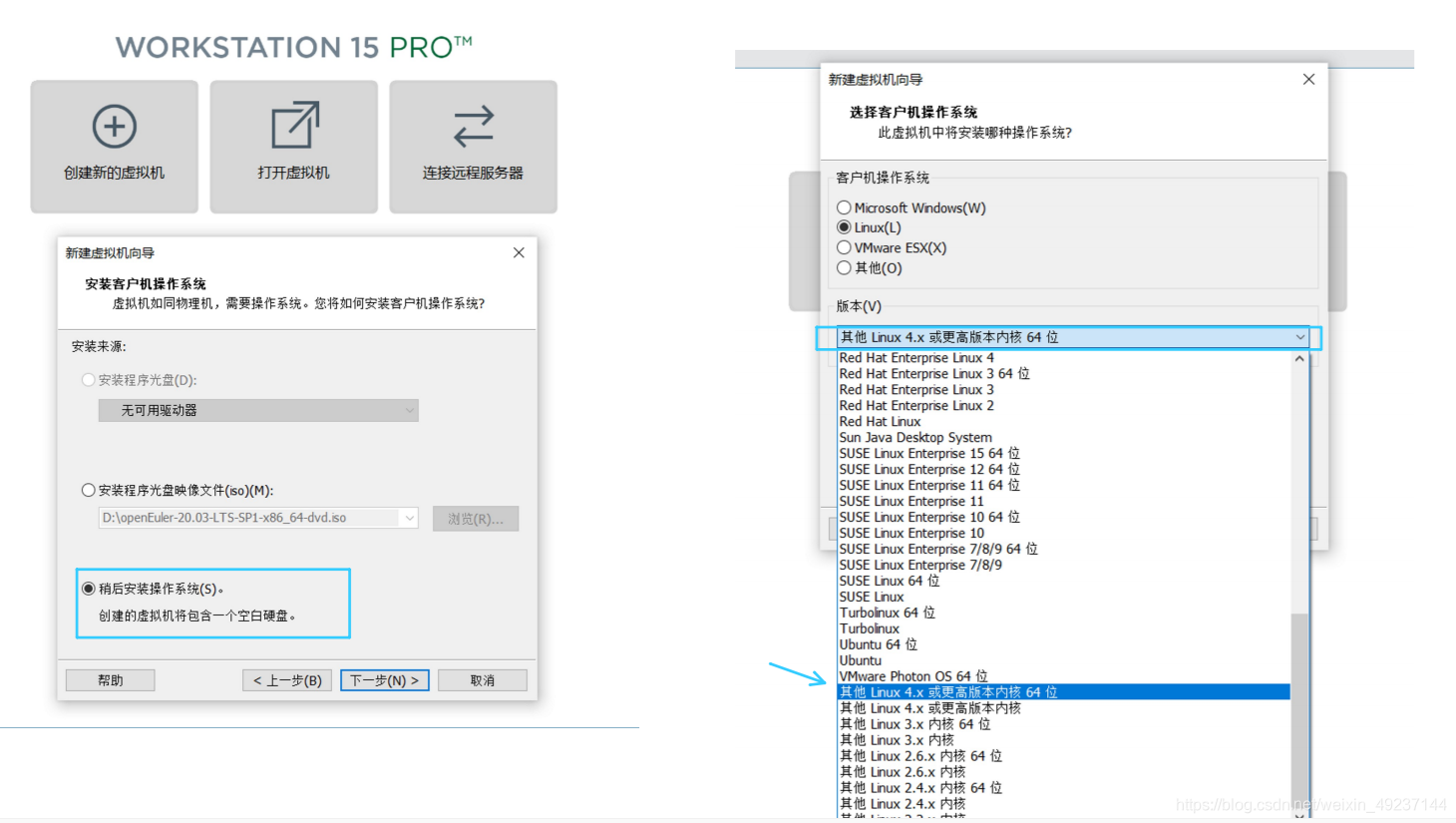Select SUSE Linux Enterprise 12 64 位
Image resolution: width=1456 pixels, height=823 pixels.
tap(1064, 470)
